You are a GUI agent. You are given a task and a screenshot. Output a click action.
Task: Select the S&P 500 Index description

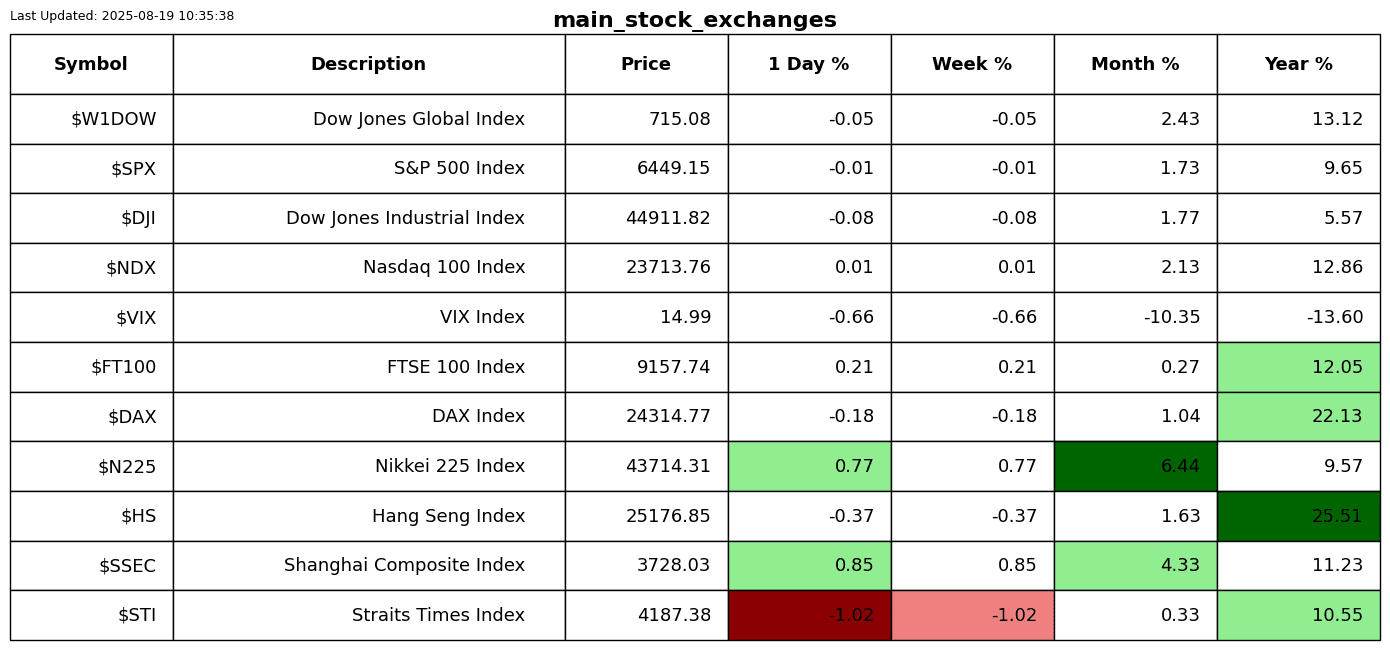pos(459,169)
